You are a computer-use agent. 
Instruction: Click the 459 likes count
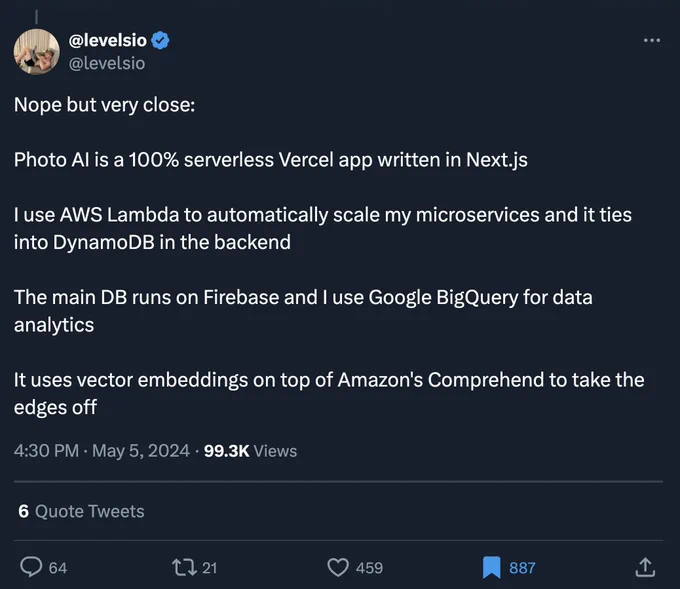(x=369, y=568)
